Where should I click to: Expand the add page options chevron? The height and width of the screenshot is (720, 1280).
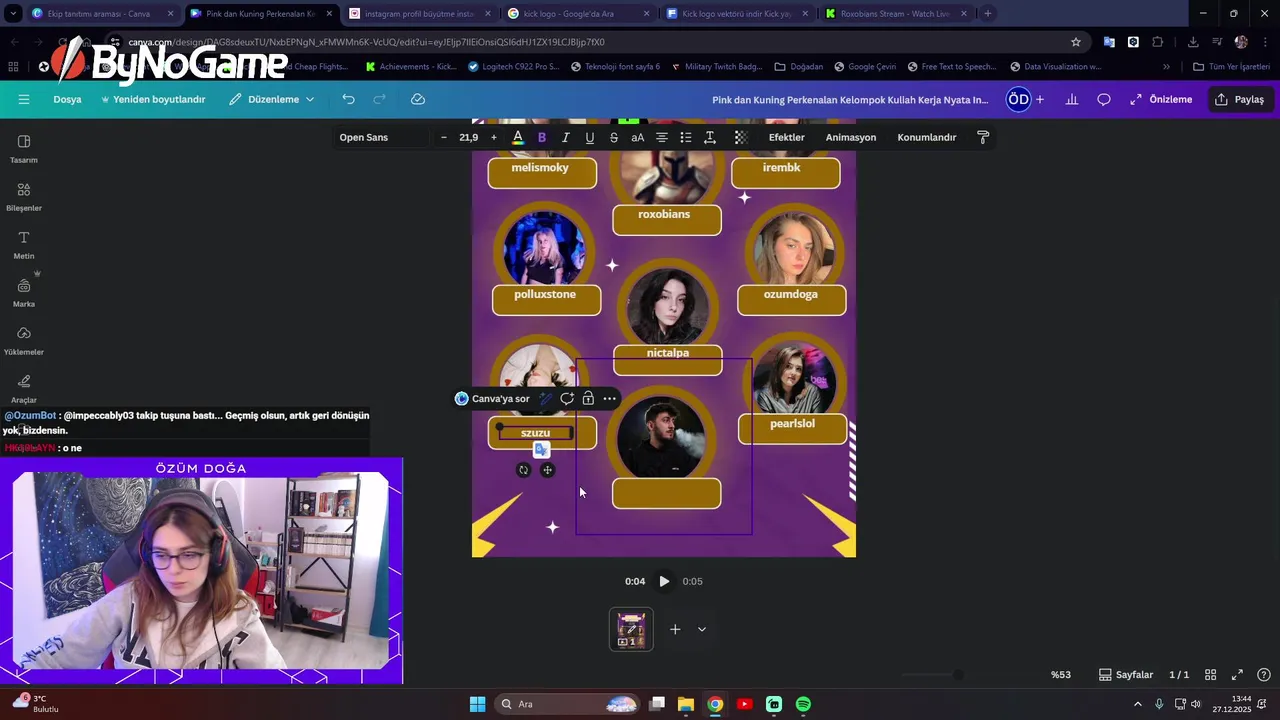[702, 629]
